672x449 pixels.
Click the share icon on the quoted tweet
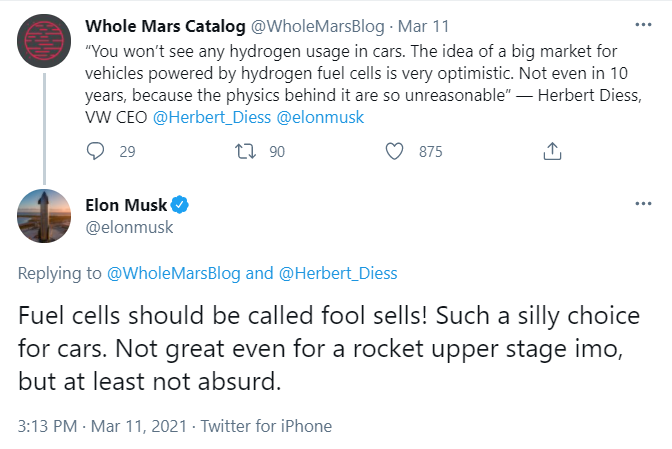(x=551, y=151)
